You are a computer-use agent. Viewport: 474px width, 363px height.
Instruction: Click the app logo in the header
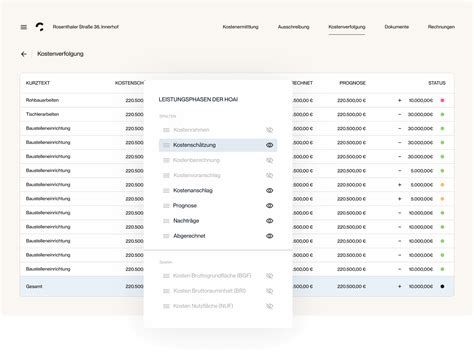[40, 27]
